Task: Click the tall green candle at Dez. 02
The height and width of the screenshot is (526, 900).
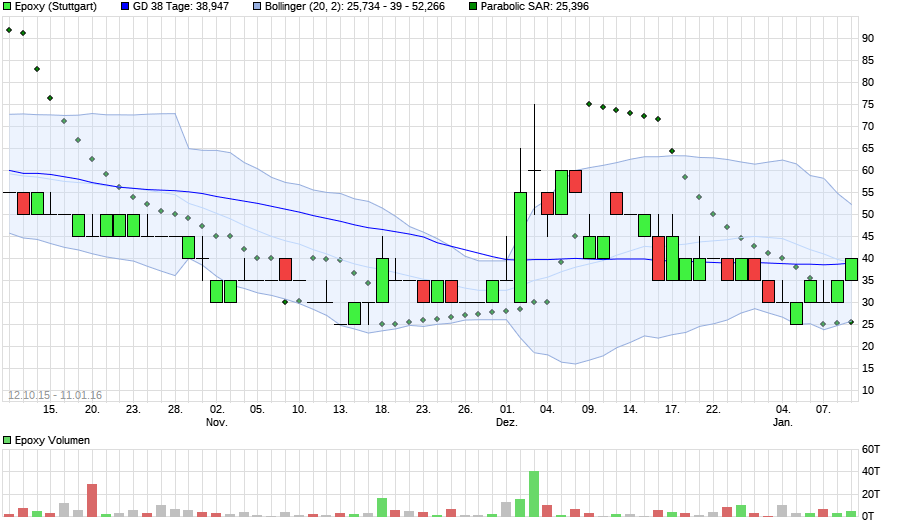Action: (521, 247)
